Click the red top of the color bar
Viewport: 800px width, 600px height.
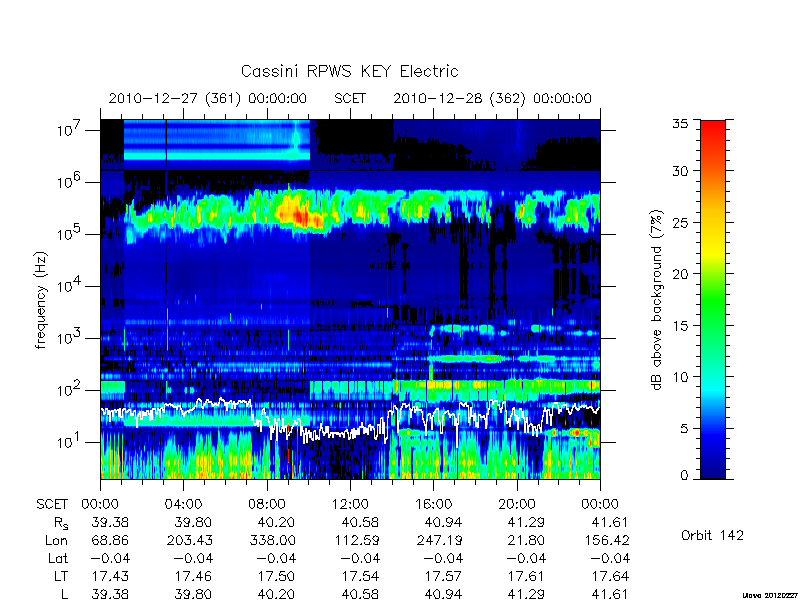pyautogui.click(x=713, y=130)
